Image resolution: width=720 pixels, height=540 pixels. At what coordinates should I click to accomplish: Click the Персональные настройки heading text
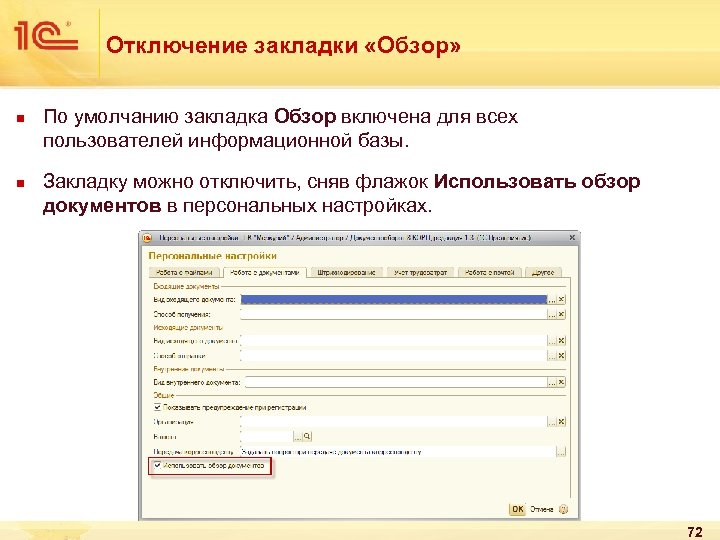click(x=213, y=256)
